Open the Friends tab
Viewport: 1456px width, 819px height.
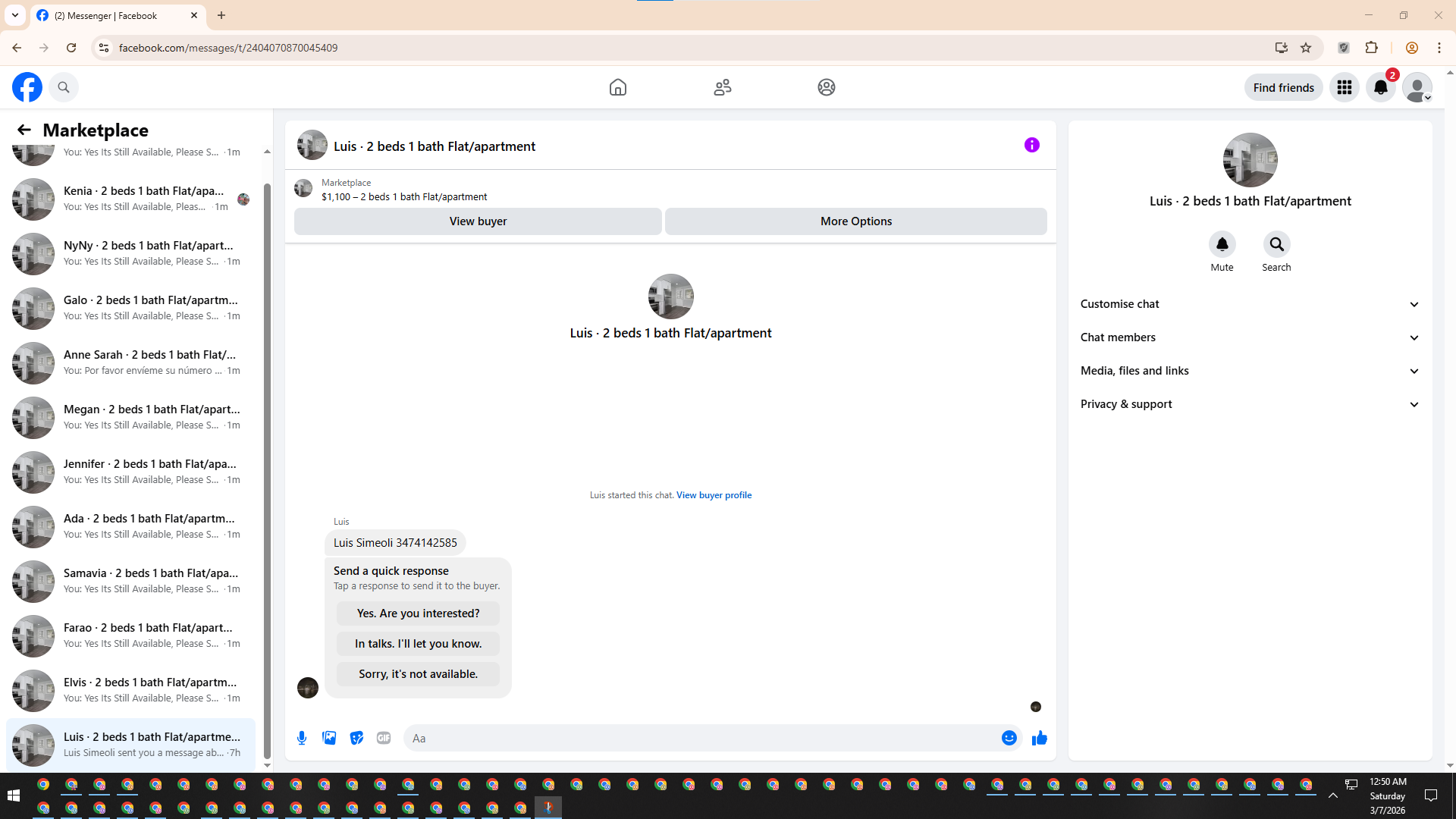722,87
